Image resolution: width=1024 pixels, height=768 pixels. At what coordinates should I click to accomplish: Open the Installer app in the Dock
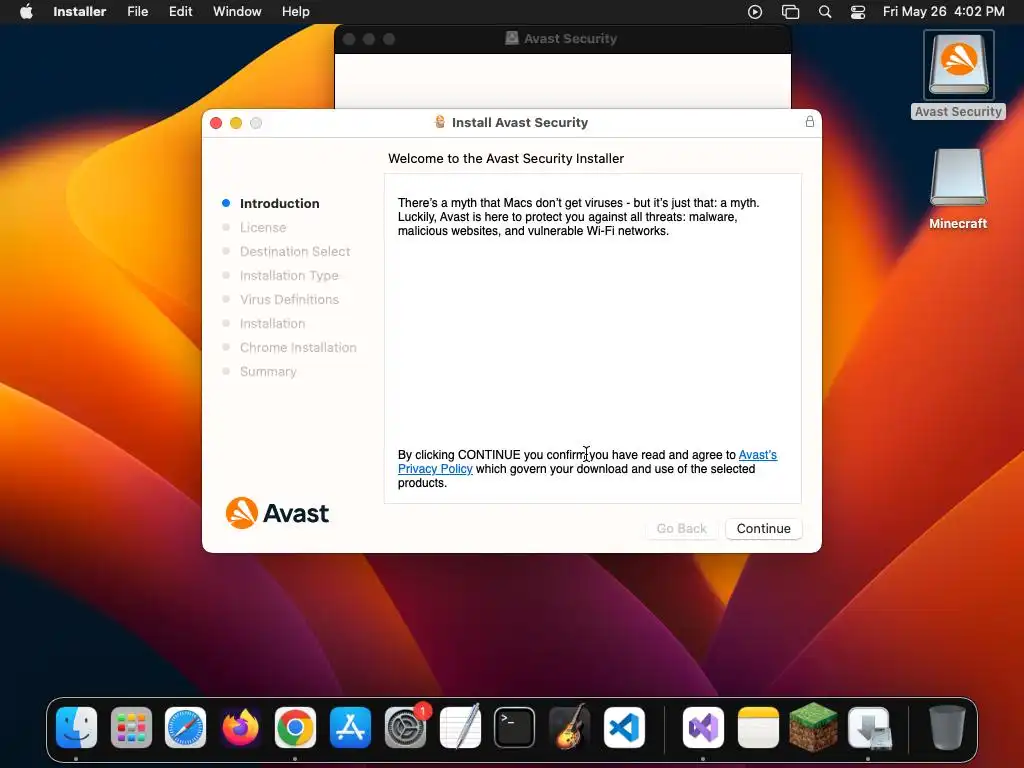[869, 728]
